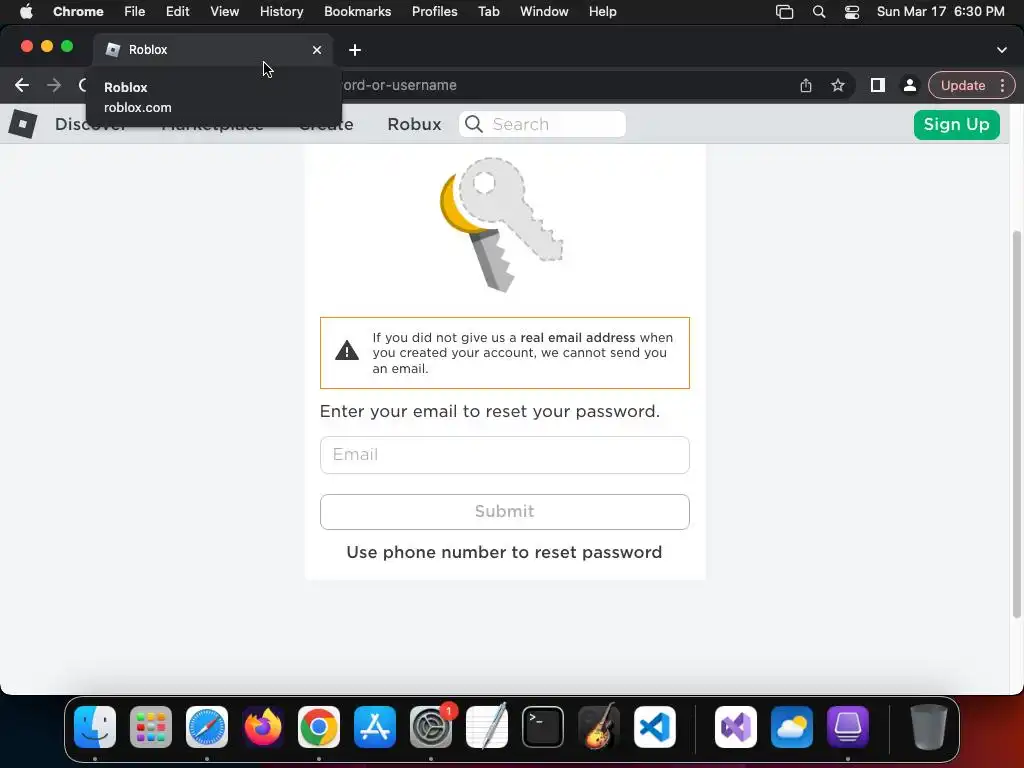Open the Bookmarks menu
This screenshot has width=1024, height=768.
[357, 12]
